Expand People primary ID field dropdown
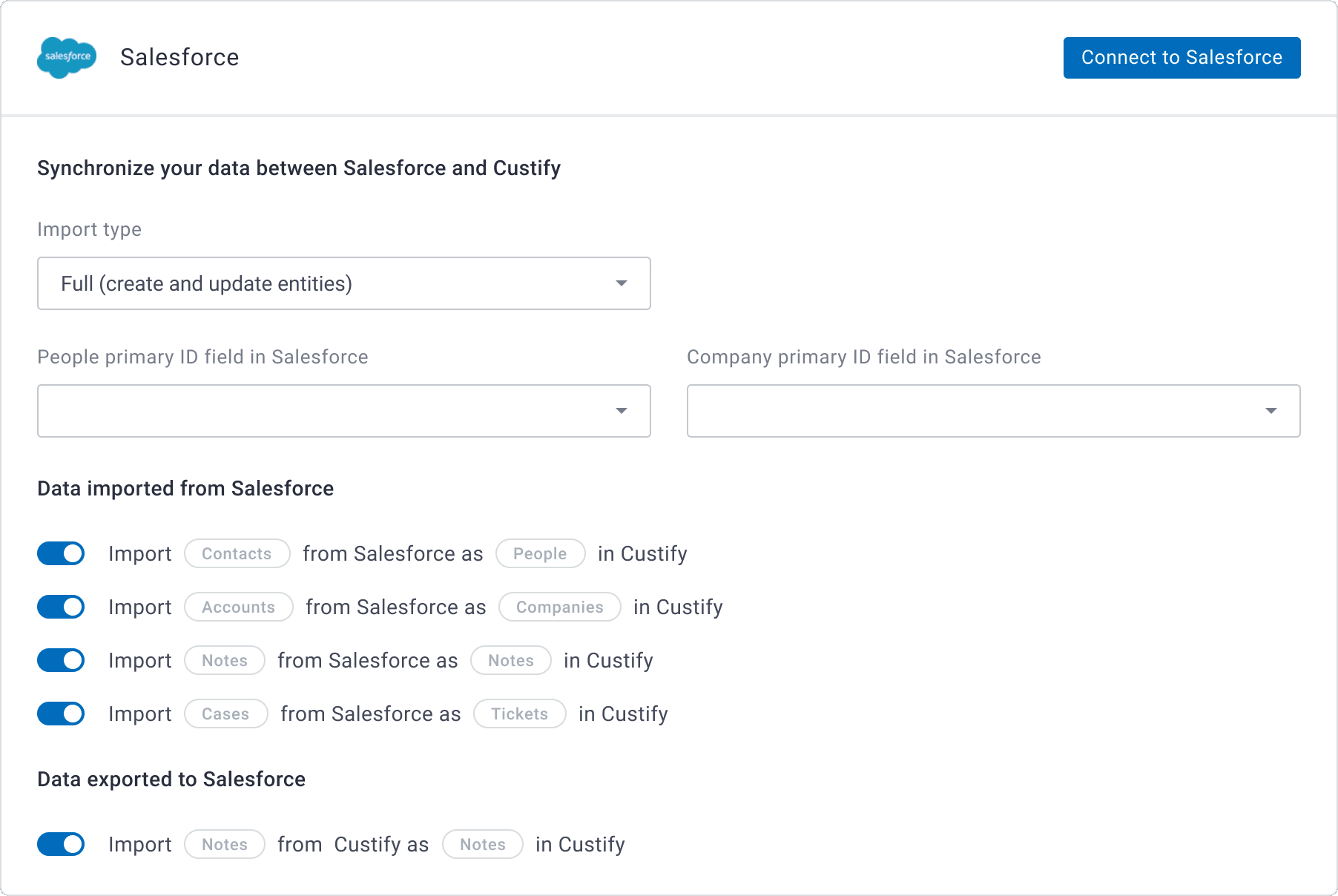 click(344, 411)
